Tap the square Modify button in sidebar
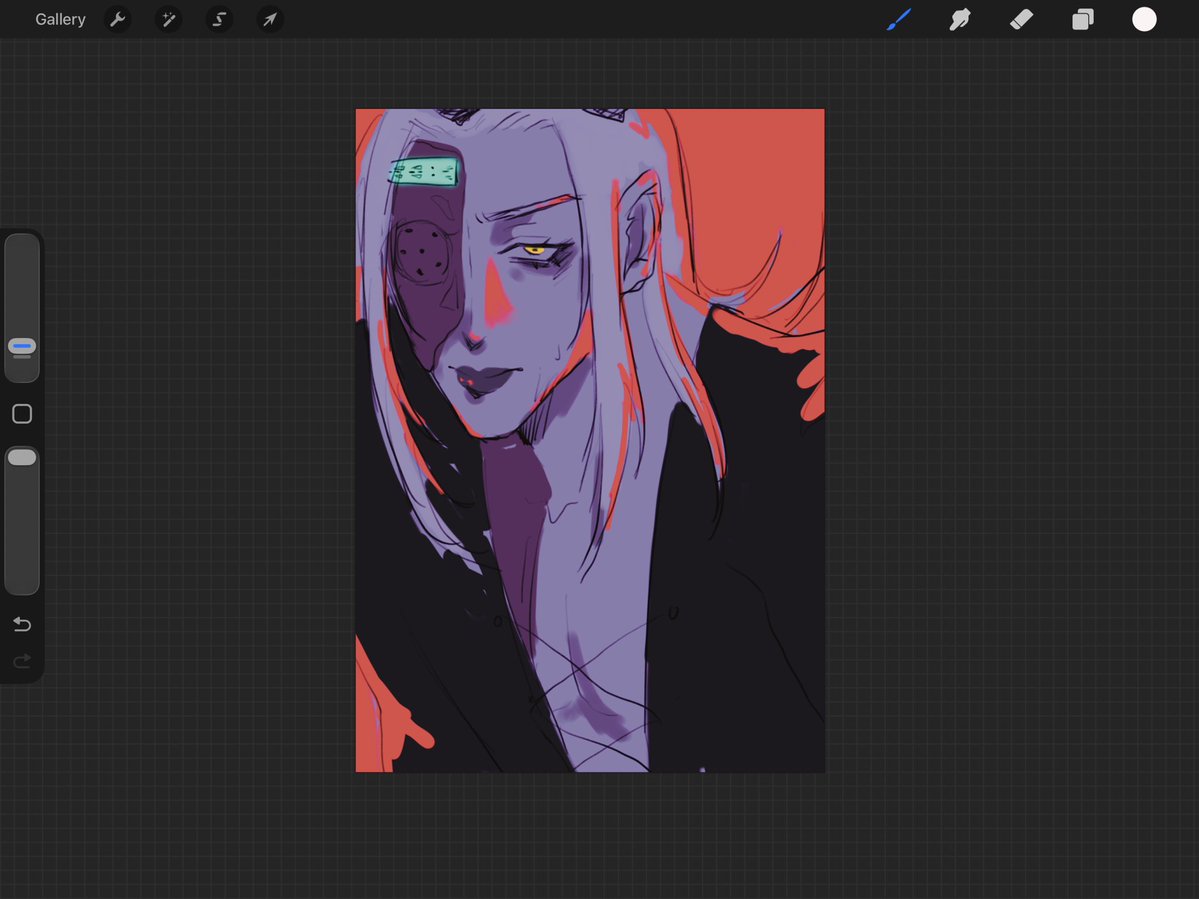Image resolution: width=1199 pixels, height=899 pixels. (22, 414)
